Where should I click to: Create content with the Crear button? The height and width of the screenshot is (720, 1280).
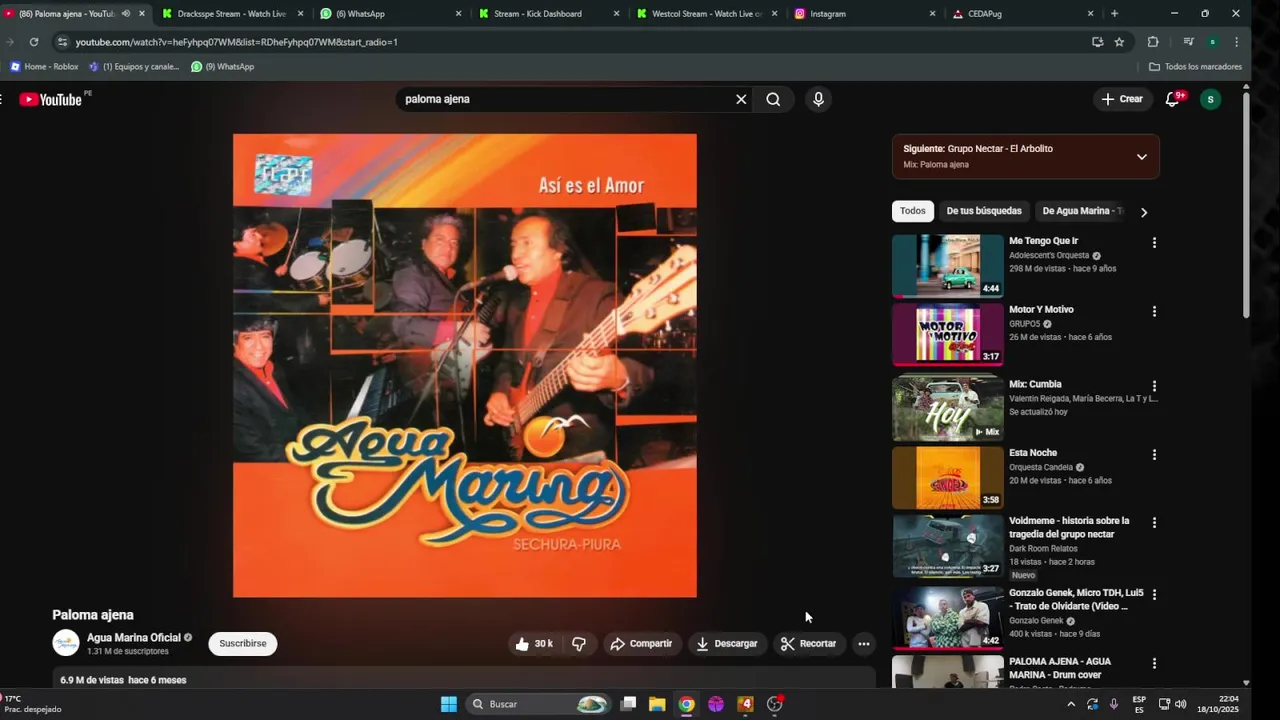(x=1122, y=99)
